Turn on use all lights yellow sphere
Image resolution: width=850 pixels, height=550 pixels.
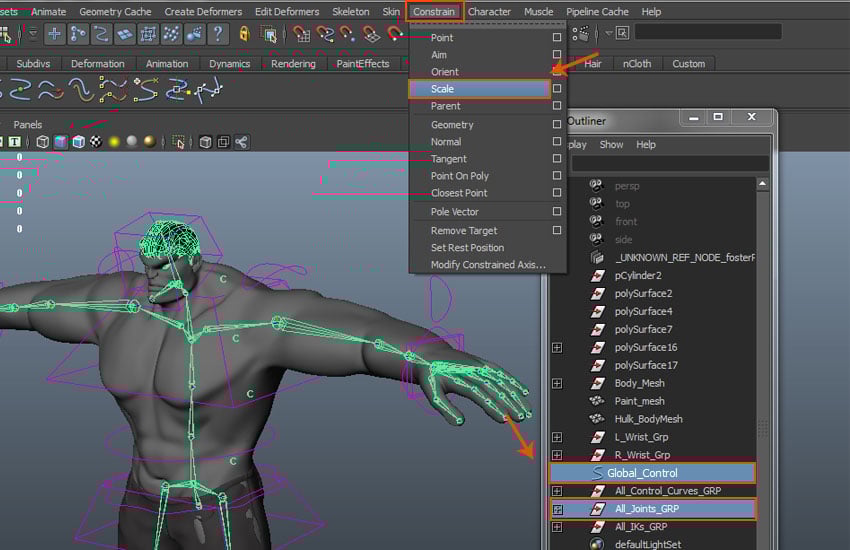tap(114, 142)
